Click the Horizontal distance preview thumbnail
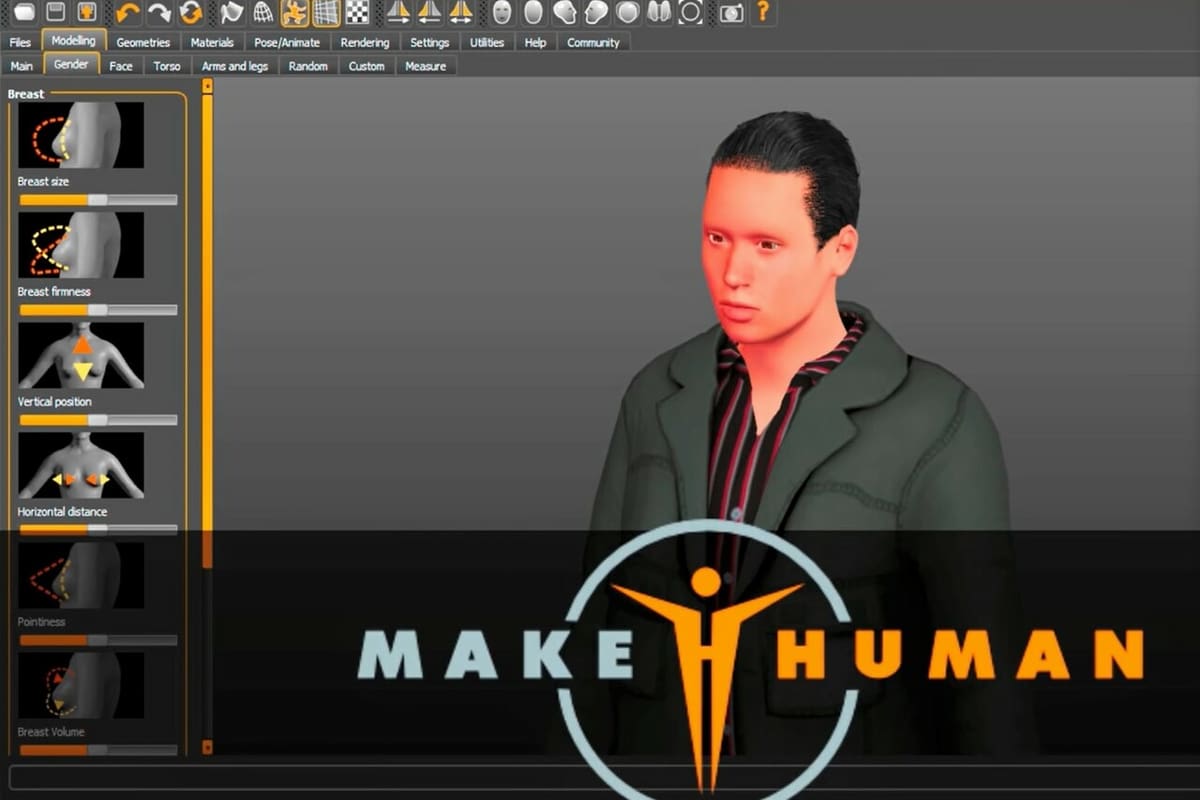The width and height of the screenshot is (1200, 800). pyautogui.click(x=81, y=465)
